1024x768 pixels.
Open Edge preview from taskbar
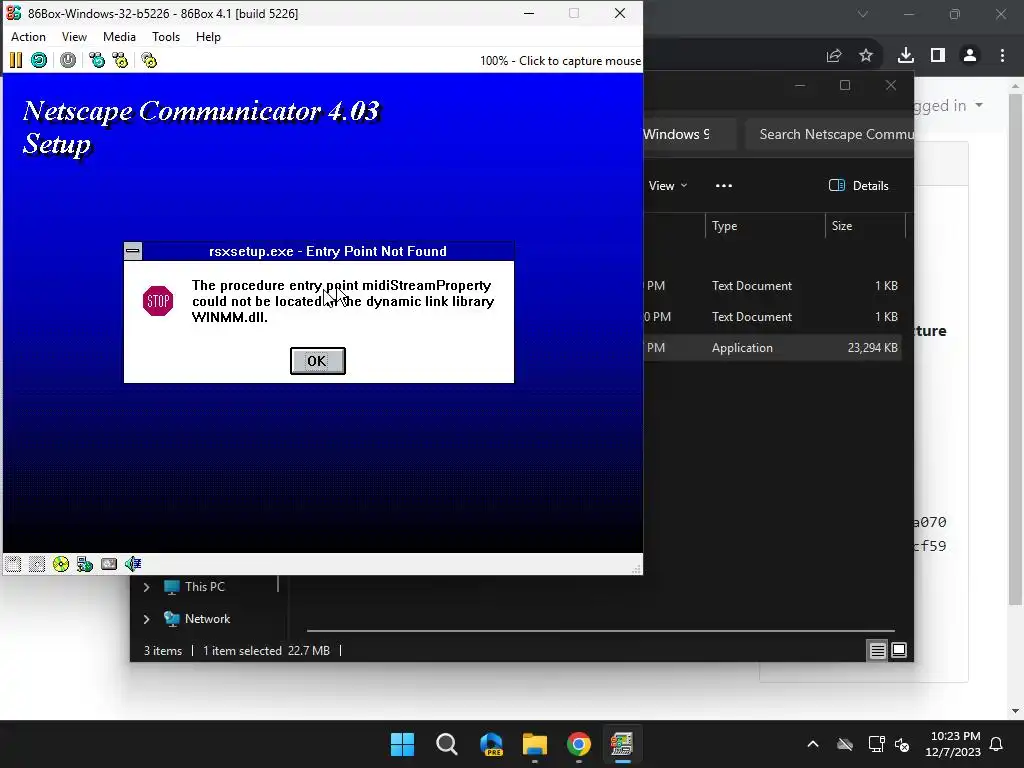[x=491, y=744]
